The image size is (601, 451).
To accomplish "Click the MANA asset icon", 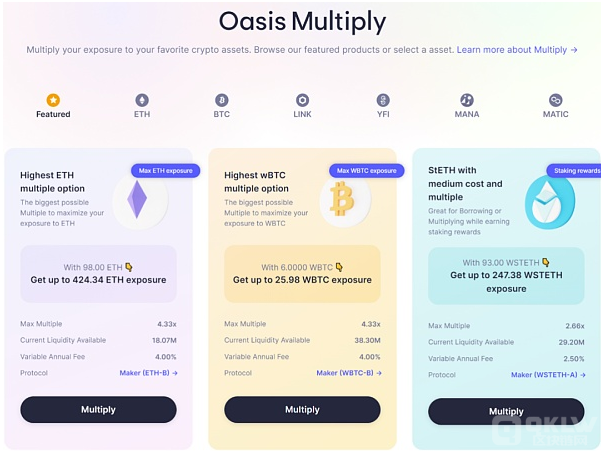I will 466,100.
